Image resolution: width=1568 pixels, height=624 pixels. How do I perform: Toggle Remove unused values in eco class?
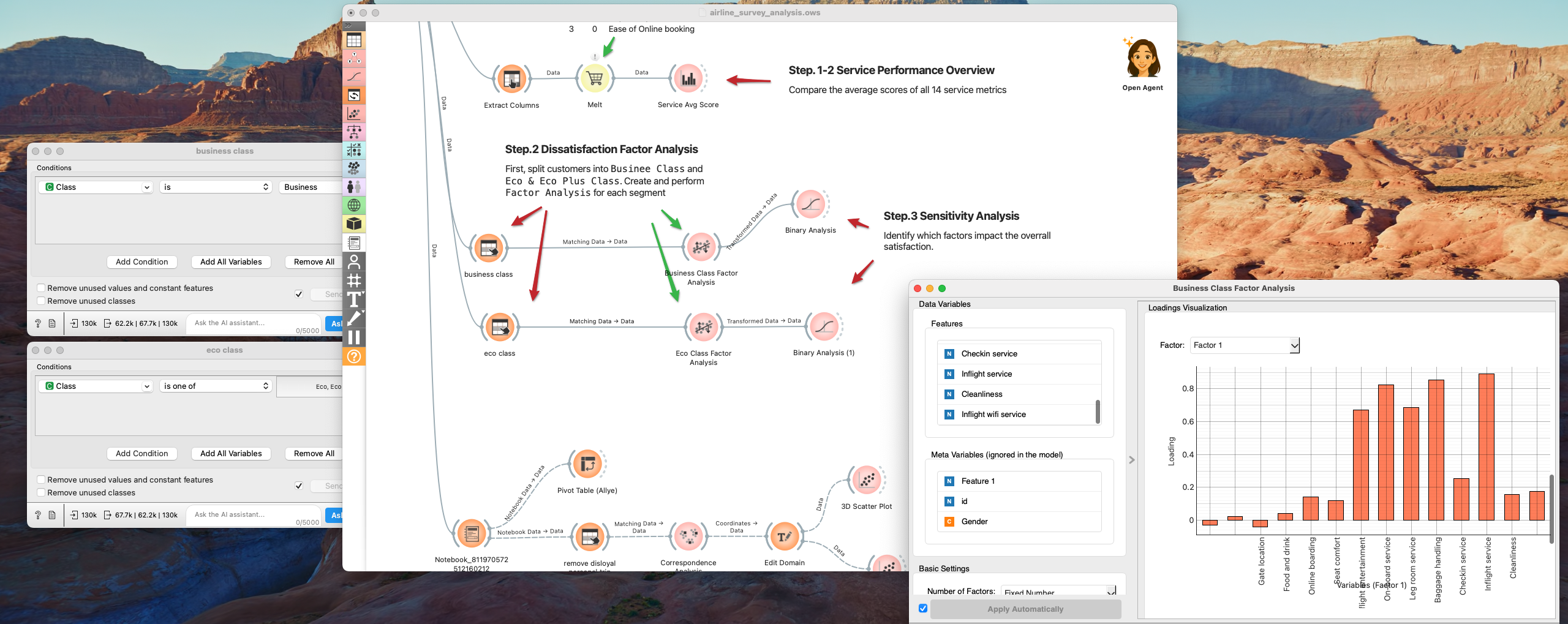coord(41,479)
